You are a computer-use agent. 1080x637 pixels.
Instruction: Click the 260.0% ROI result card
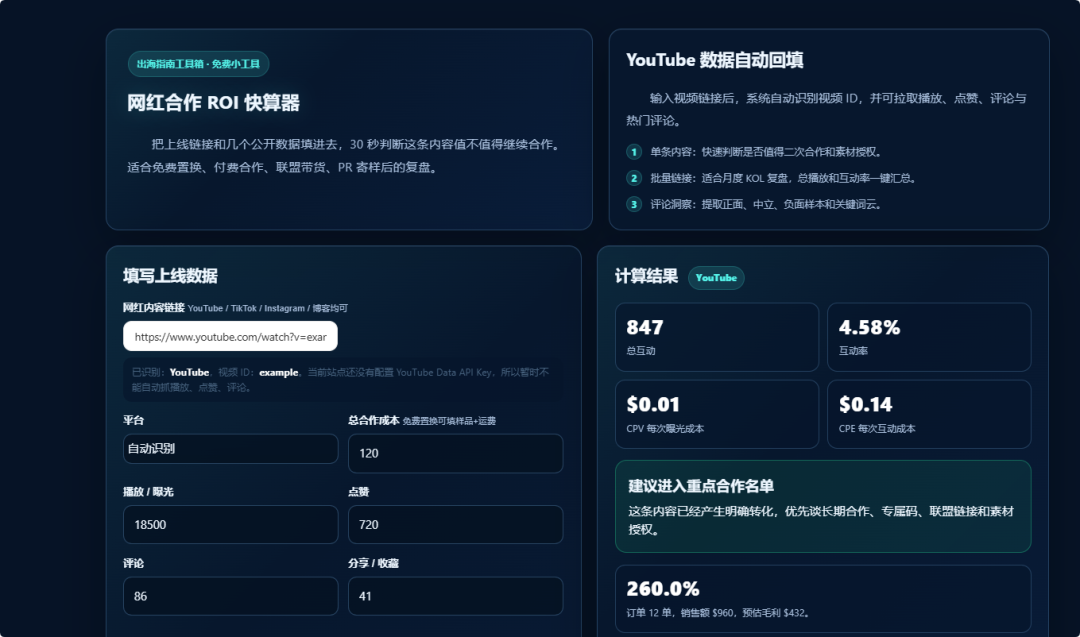823,599
